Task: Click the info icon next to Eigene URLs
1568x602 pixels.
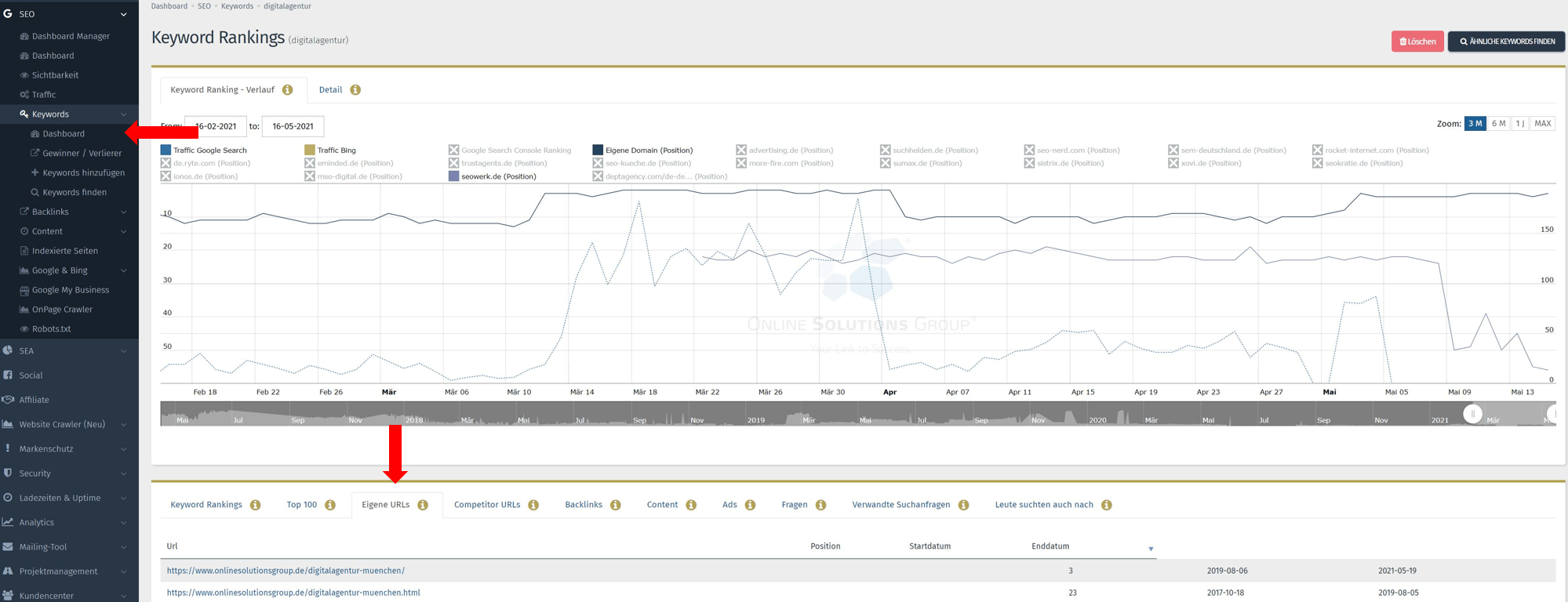Action: coord(423,505)
